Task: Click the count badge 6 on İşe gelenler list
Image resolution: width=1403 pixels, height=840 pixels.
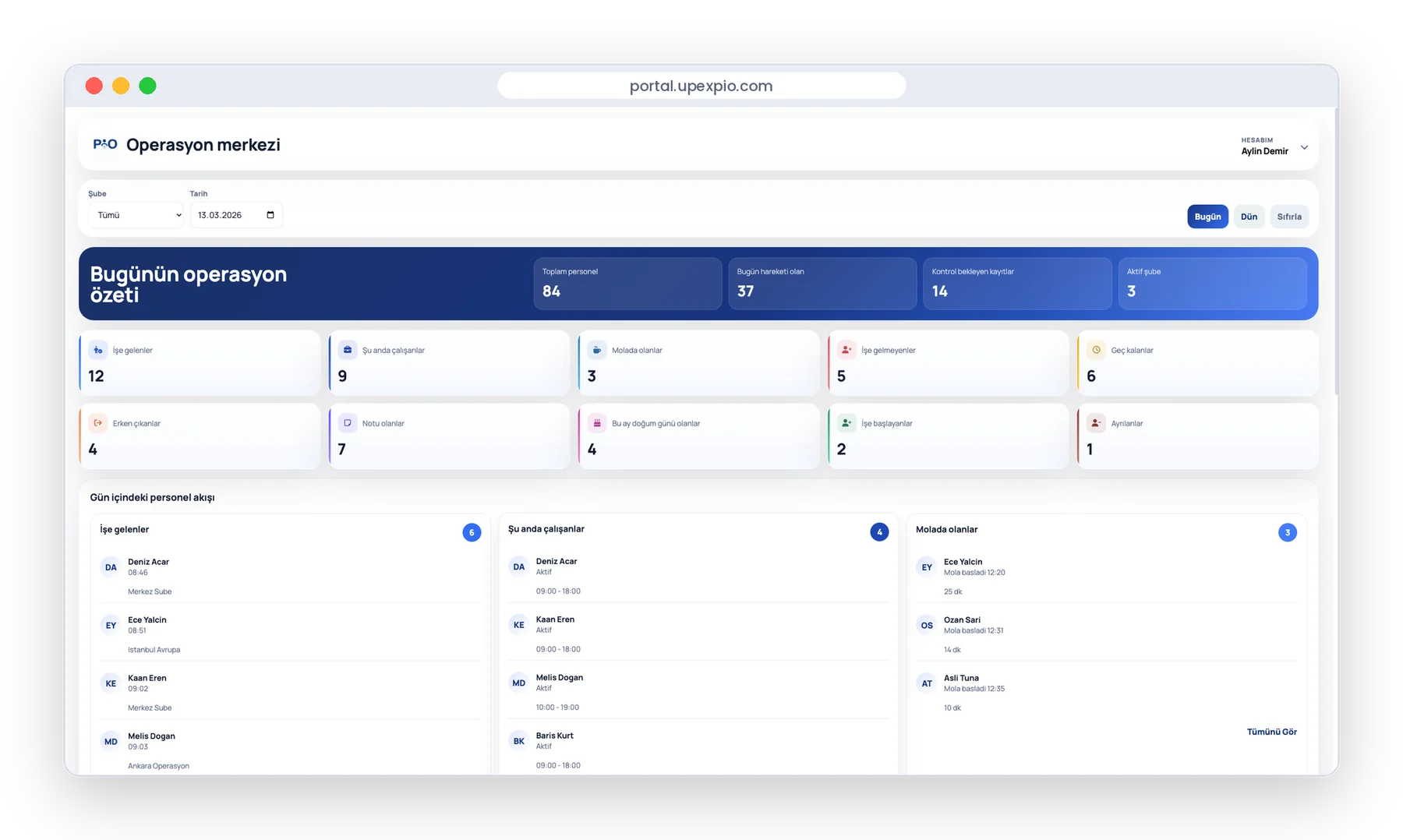Action: [472, 532]
